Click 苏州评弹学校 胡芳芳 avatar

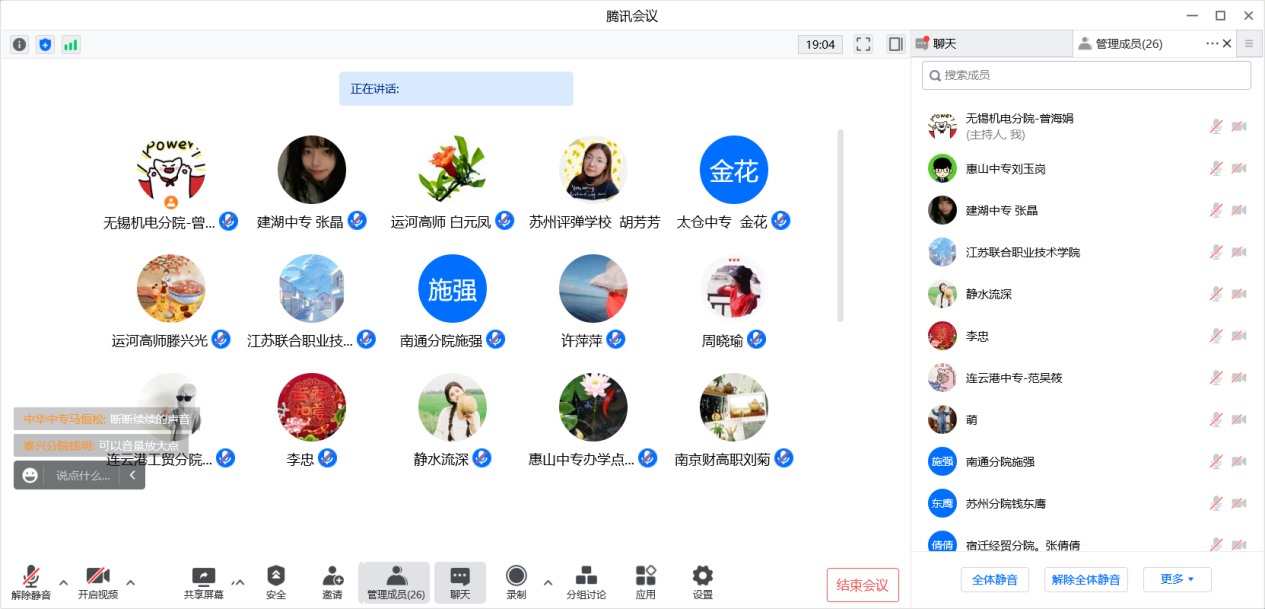[x=593, y=170]
